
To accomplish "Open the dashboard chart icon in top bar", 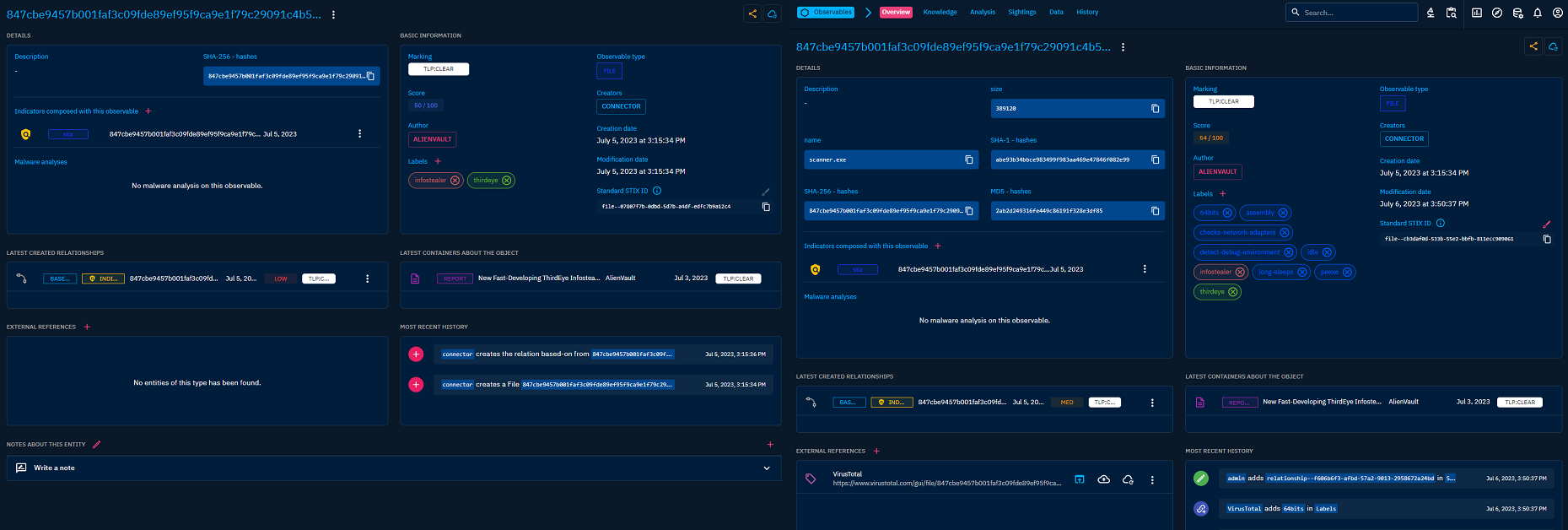I will pyautogui.click(x=1477, y=13).
